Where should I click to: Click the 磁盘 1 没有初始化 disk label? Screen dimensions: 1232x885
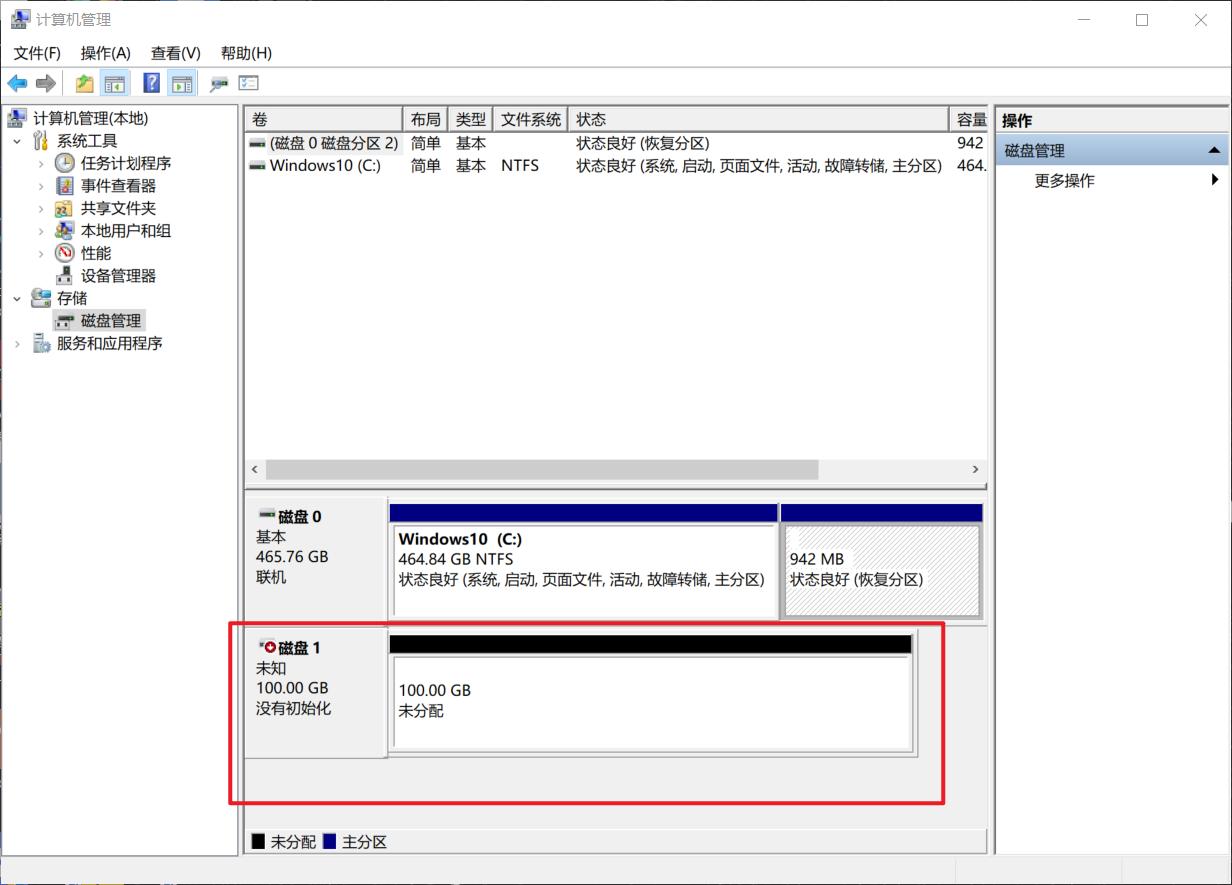(315, 691)
